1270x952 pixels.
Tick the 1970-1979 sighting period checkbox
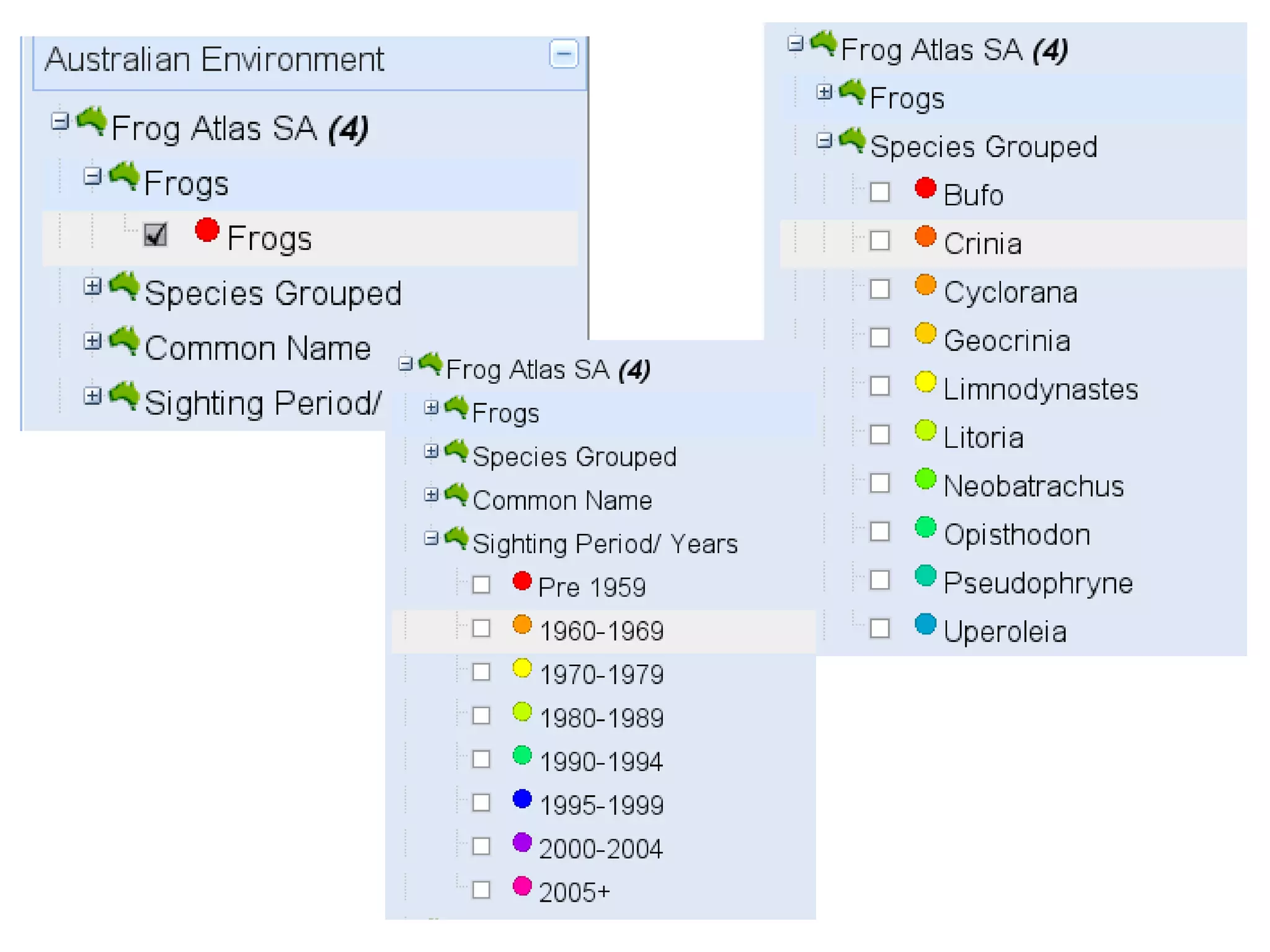(x=481, y=672)
